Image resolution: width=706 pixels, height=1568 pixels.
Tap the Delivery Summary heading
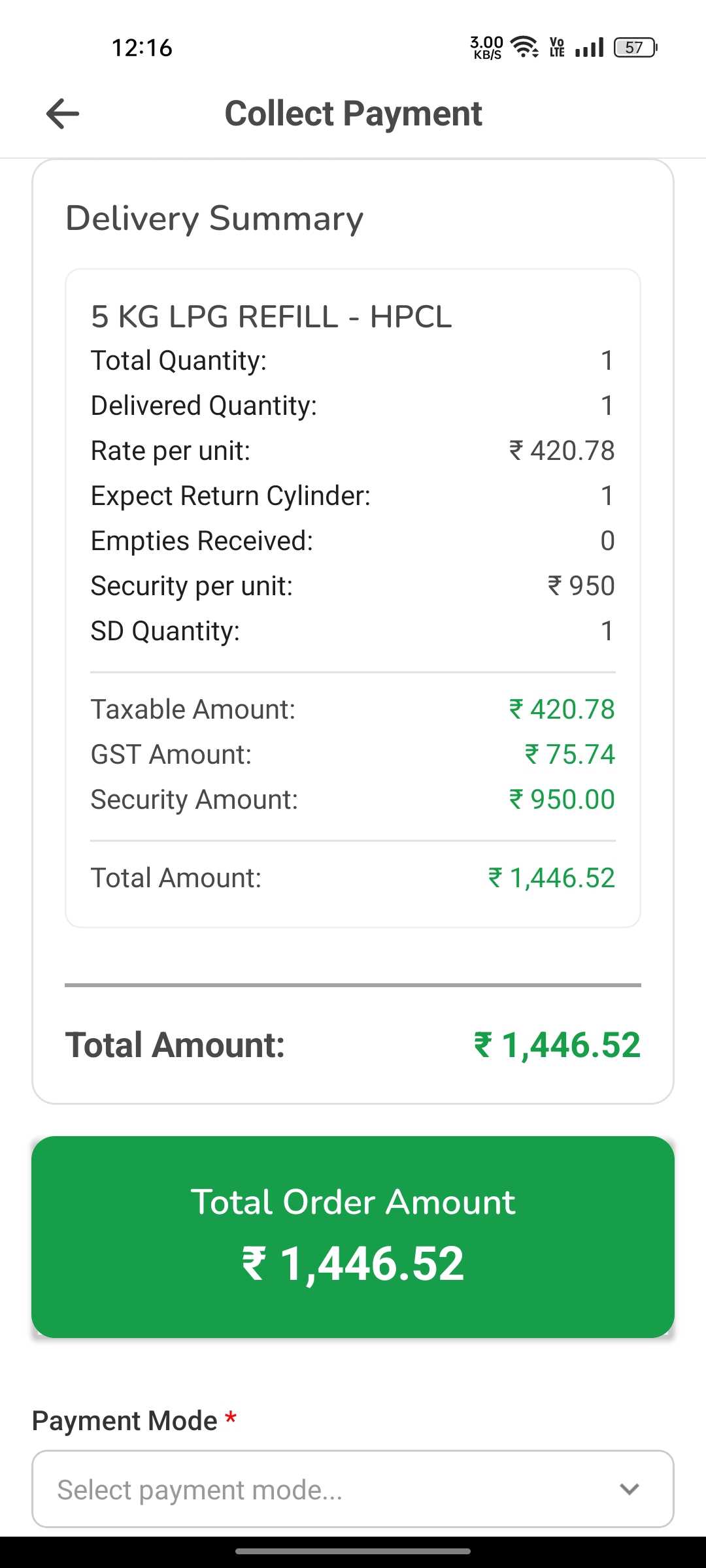(x=214, y=218)
